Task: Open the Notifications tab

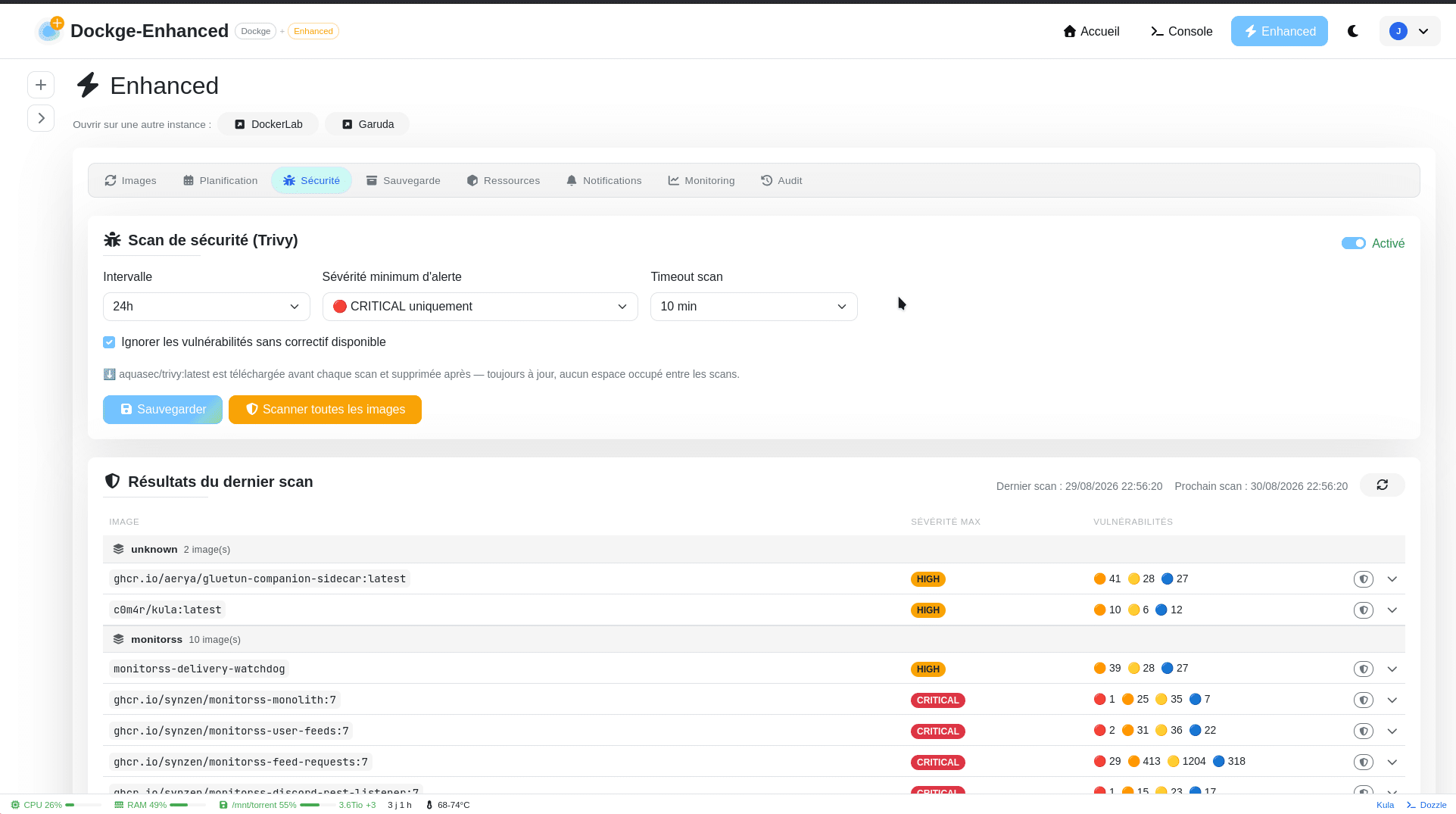Action: click(603, 180)
